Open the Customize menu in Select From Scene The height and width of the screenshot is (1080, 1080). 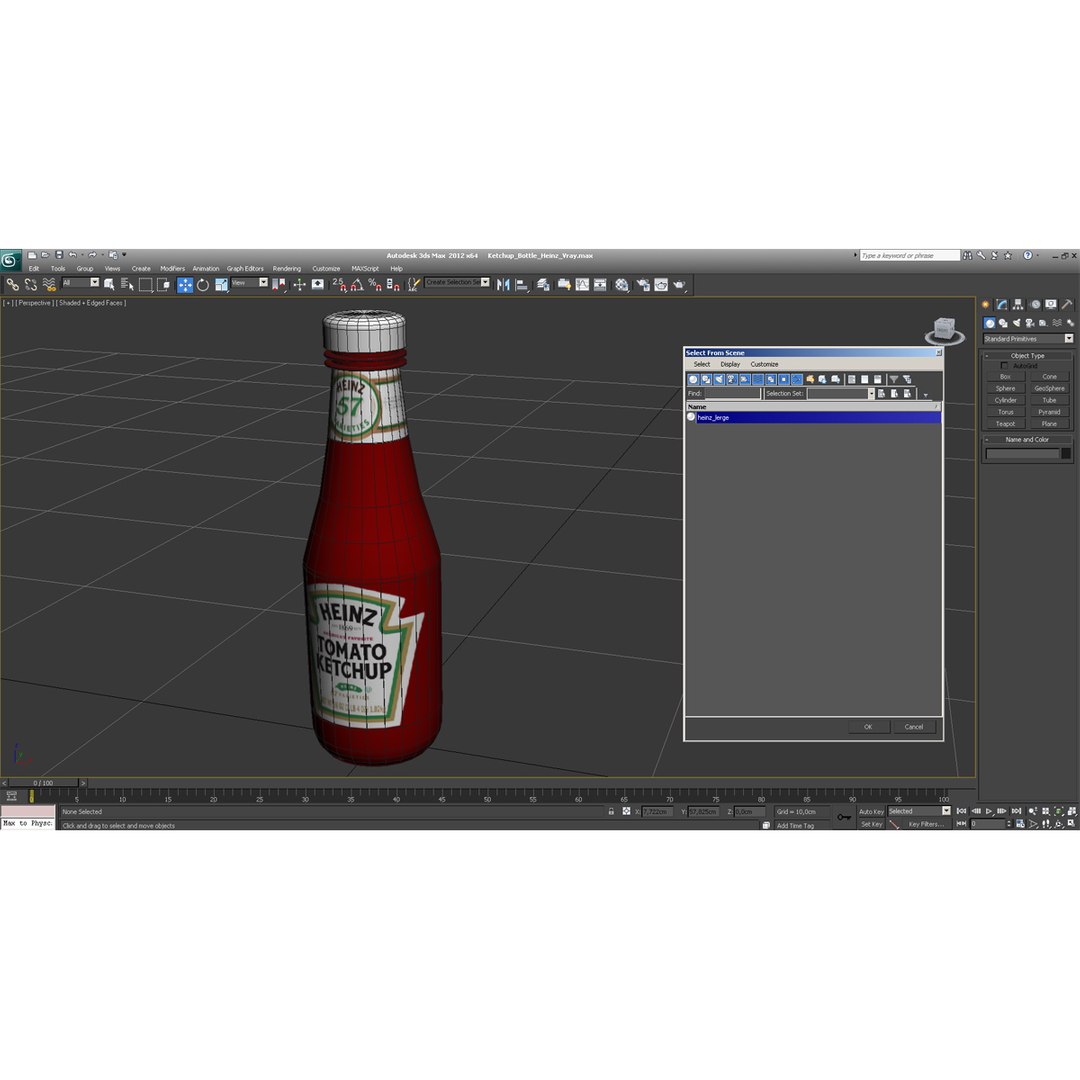pos(765,364)
